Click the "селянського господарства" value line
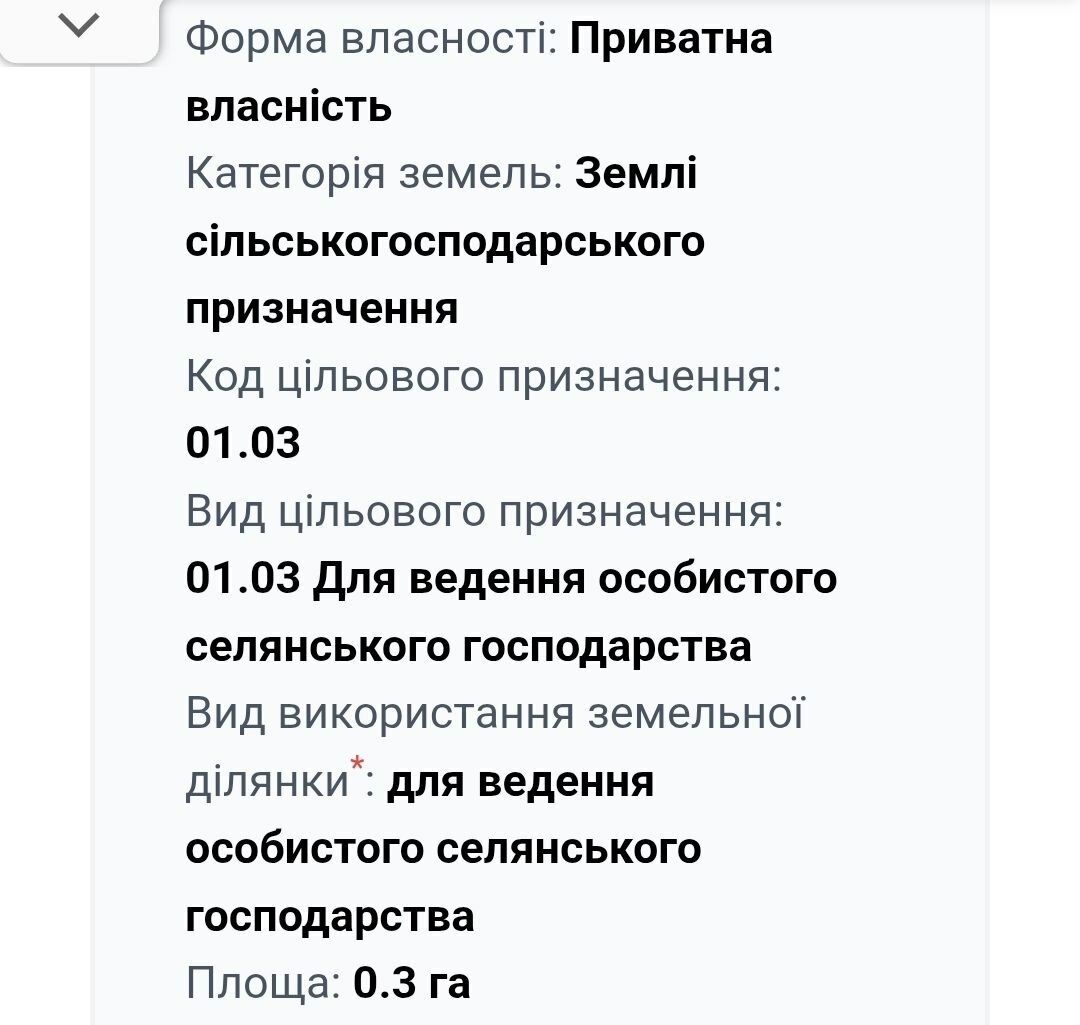1080x1025 pixels. click(x=468, y=647)
